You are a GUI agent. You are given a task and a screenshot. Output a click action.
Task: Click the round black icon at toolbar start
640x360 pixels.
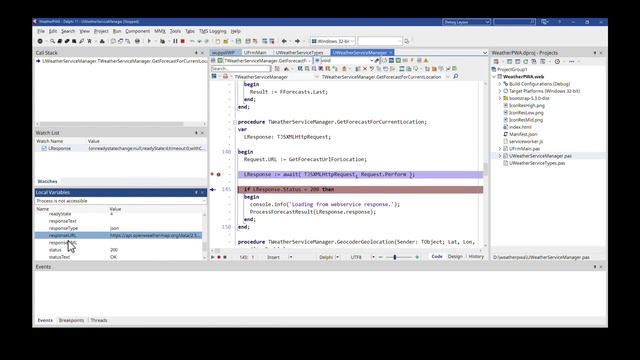coord(40,41)
